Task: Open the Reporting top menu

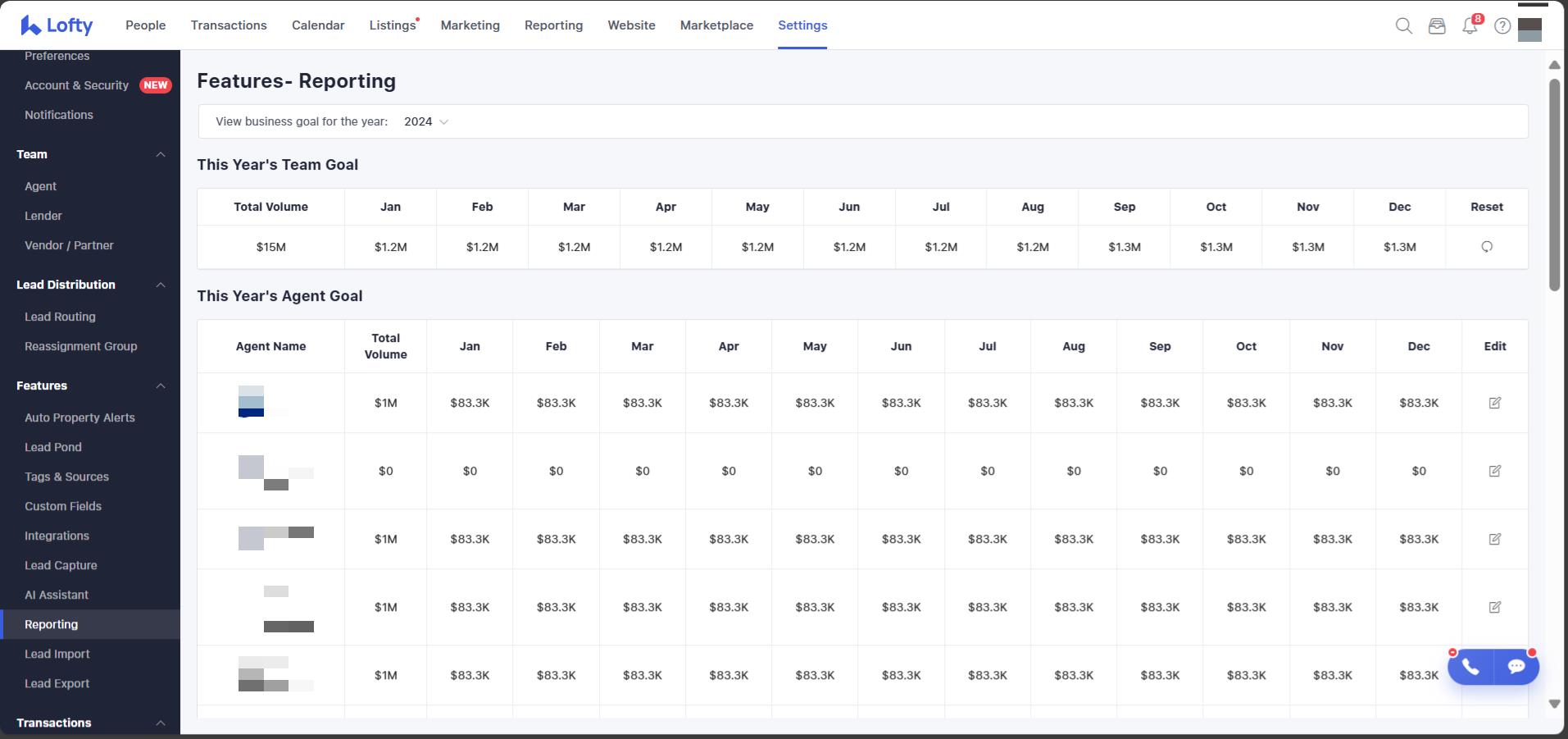Action: (x=553, y=25)
